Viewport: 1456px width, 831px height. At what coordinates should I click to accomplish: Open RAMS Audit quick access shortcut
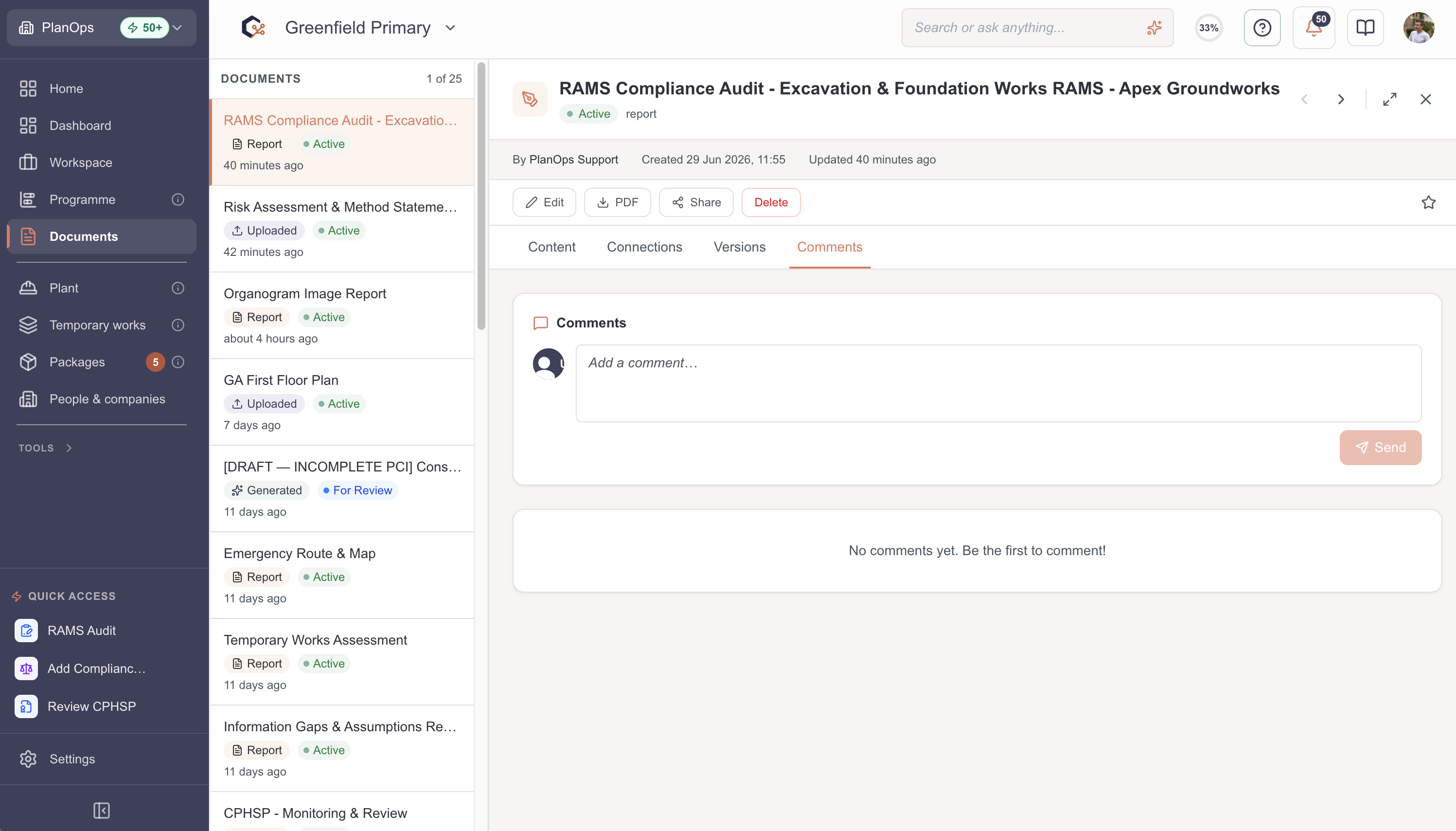102,631
